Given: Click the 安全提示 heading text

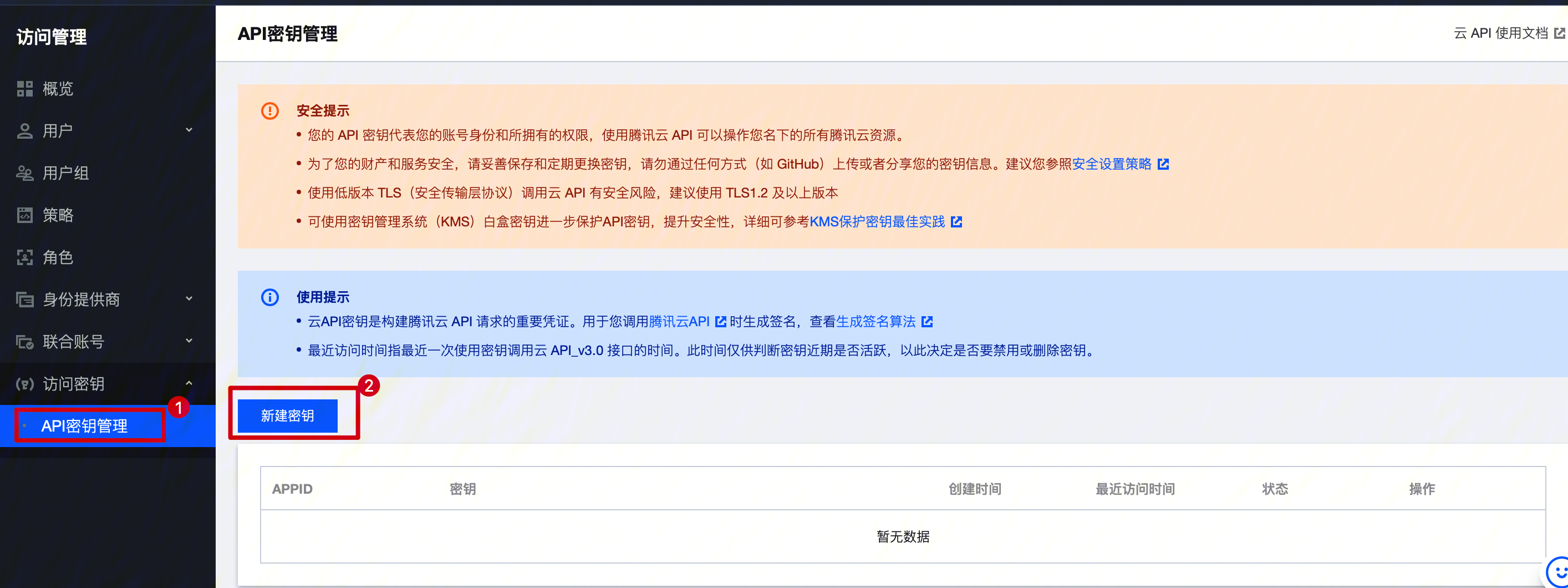Looking at the screenshot, I should pyautogui.click(x=323, y=111).
